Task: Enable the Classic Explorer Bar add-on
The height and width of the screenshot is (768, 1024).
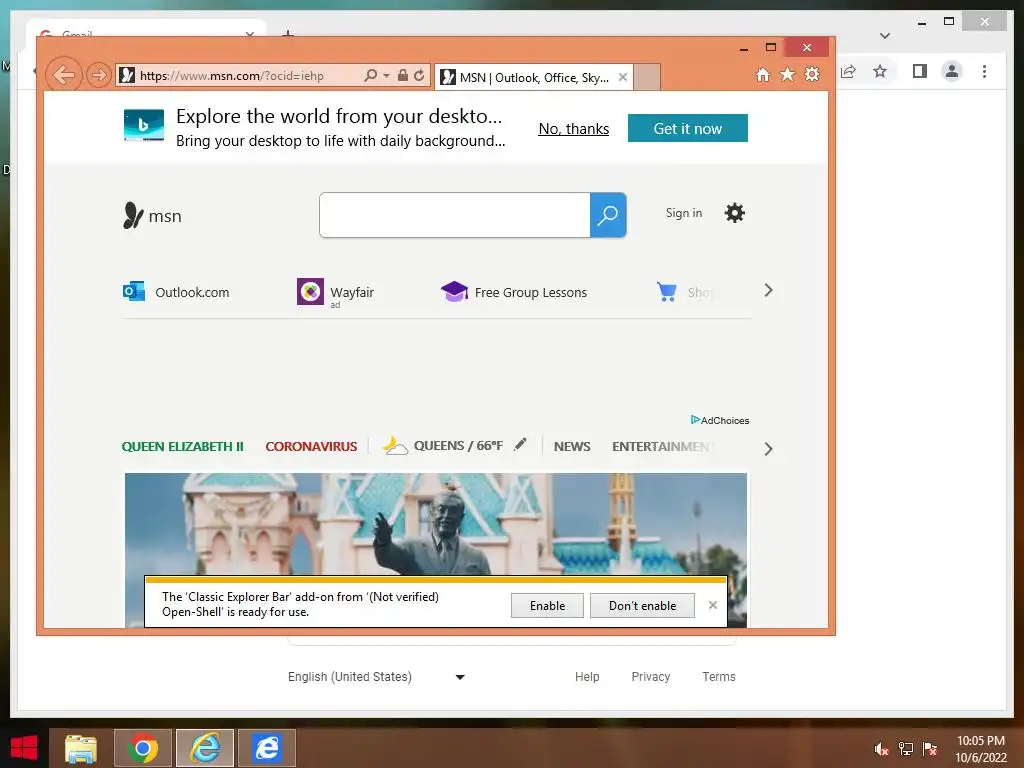Action: [x=547, y=605]
